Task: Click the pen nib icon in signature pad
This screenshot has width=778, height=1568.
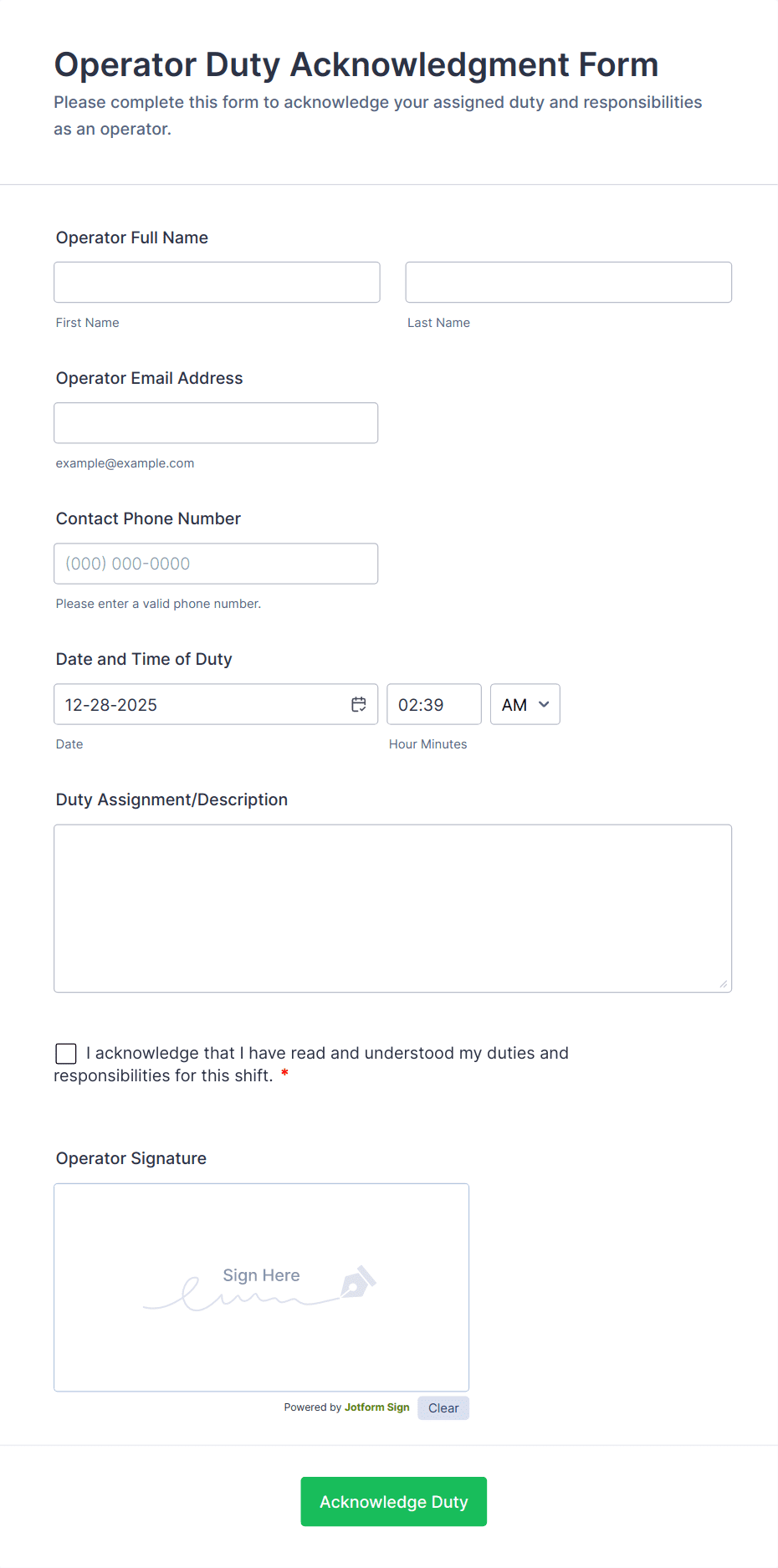Action: point(358,1283)
